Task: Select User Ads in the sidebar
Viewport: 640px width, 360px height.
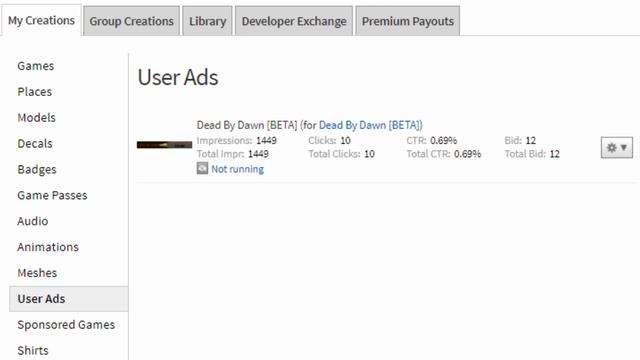Action: click(69, 299)
